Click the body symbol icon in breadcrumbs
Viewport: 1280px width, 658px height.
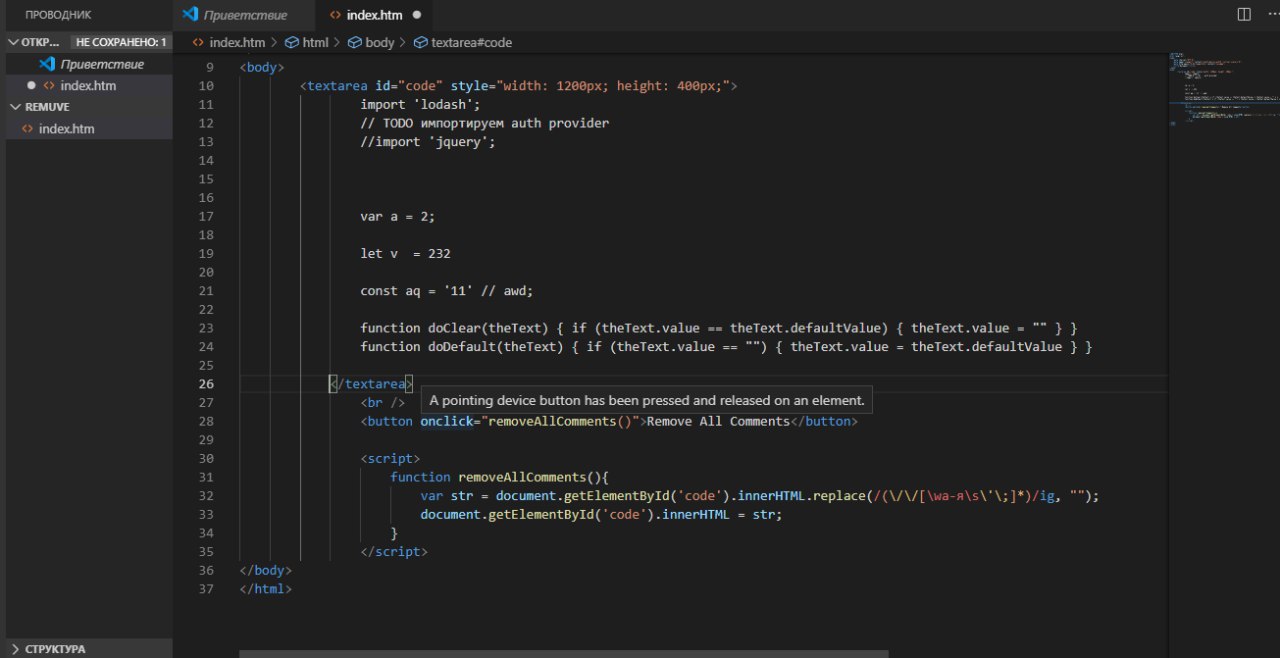pos(355,43)
